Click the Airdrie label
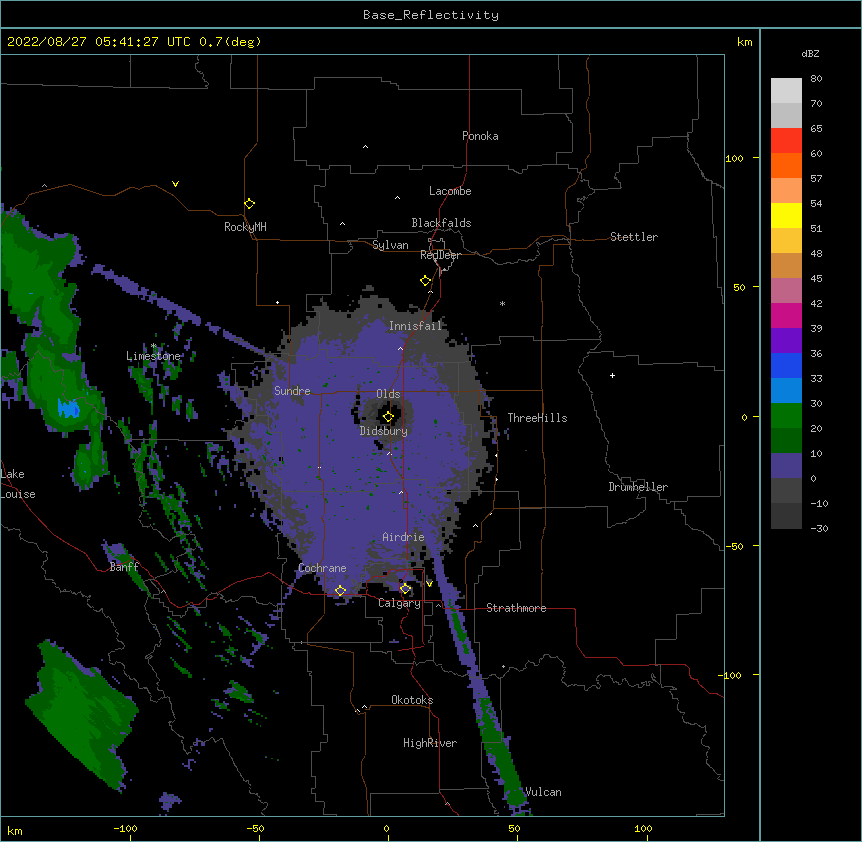The image size is (862, 842). coord(403,537)
